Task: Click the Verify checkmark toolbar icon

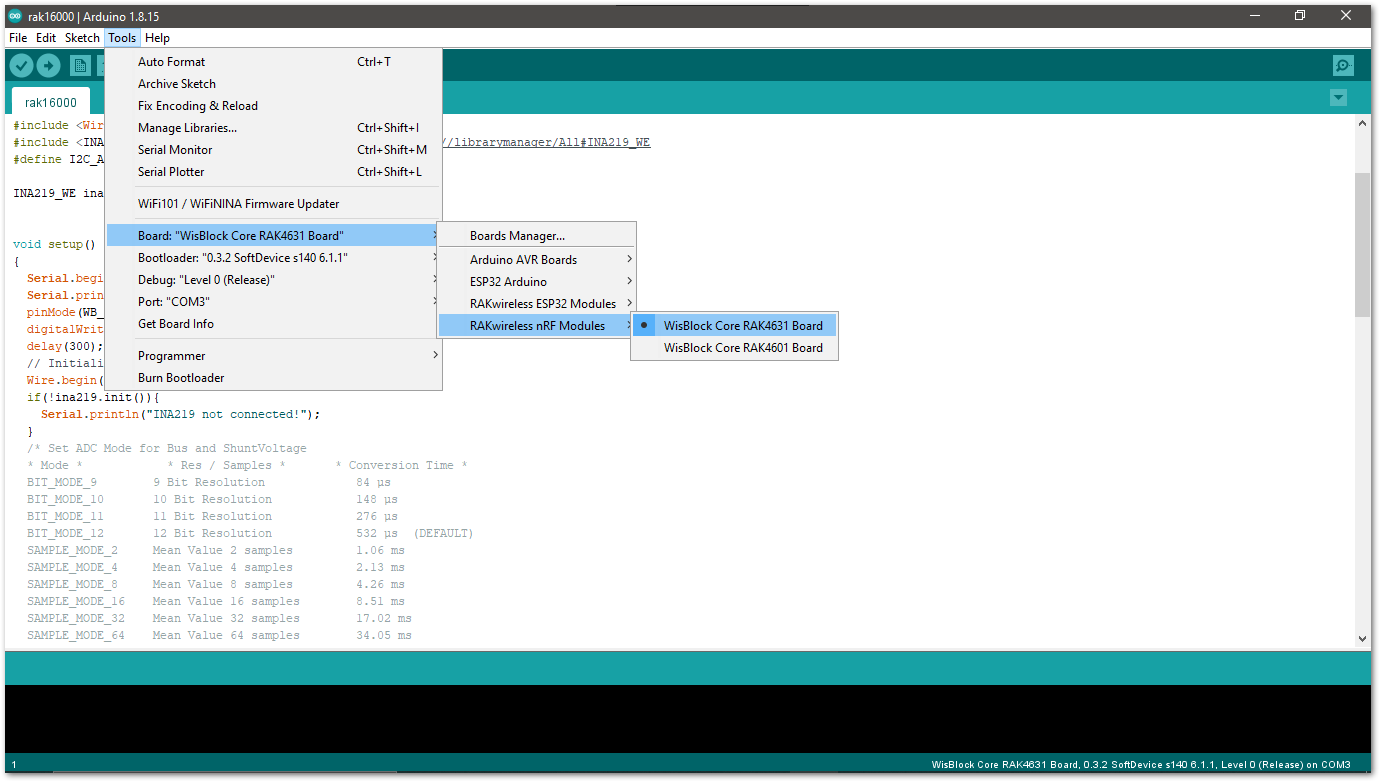Action: 21,66
